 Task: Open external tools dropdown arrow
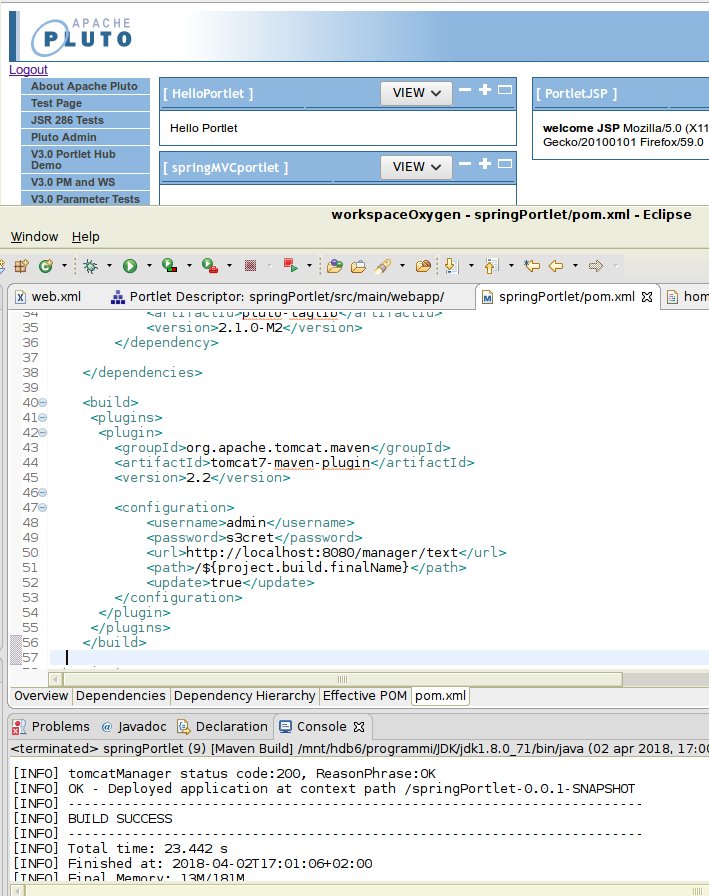(229, 266)
